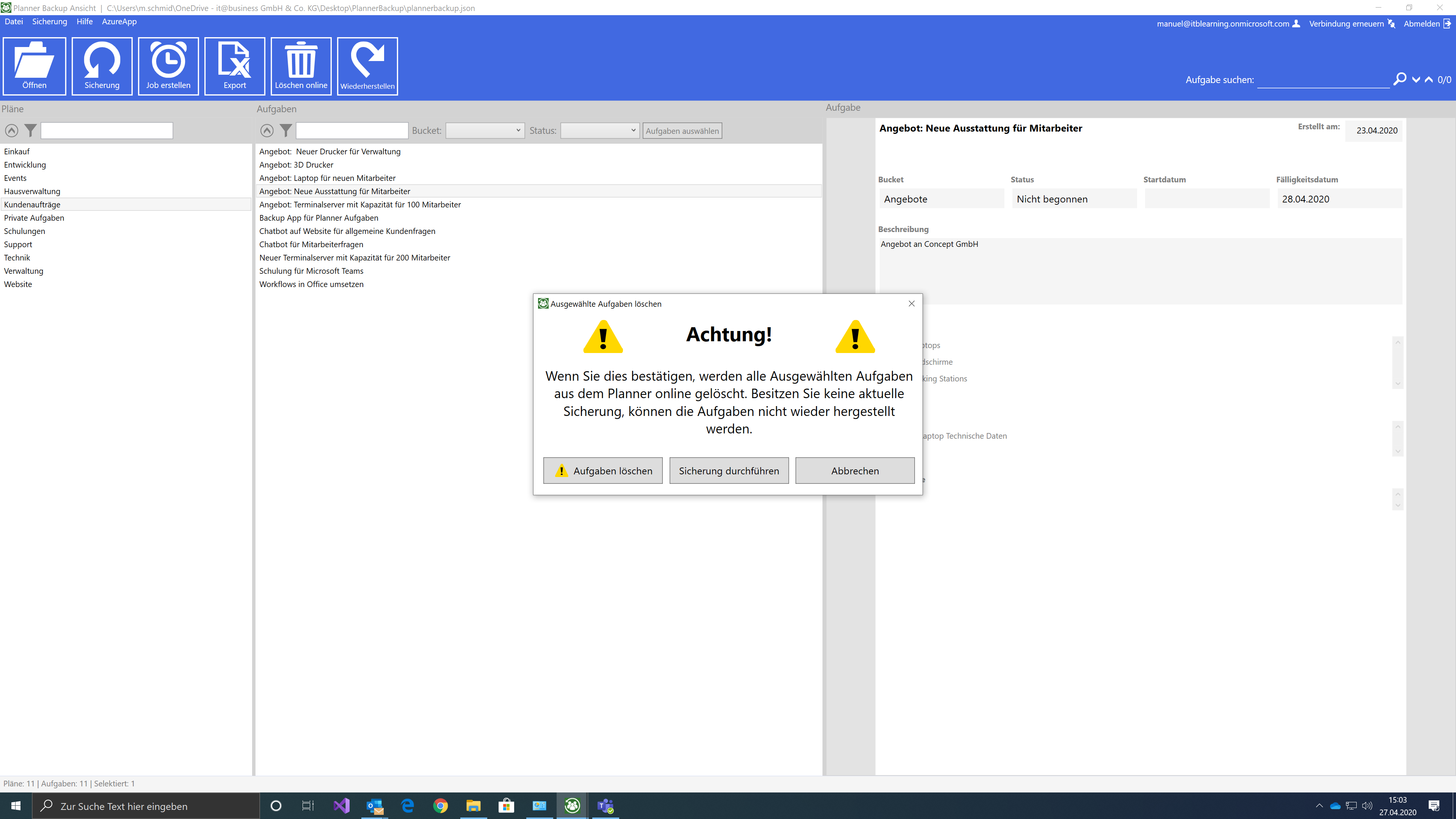
Task: Click the collapse arrow icon in the Aufgaben panel
Action: 267,130
